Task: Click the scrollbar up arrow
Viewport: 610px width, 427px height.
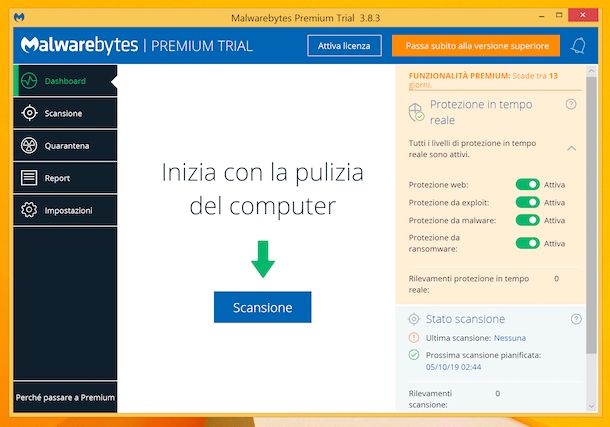Action: (x=592, y=71)
